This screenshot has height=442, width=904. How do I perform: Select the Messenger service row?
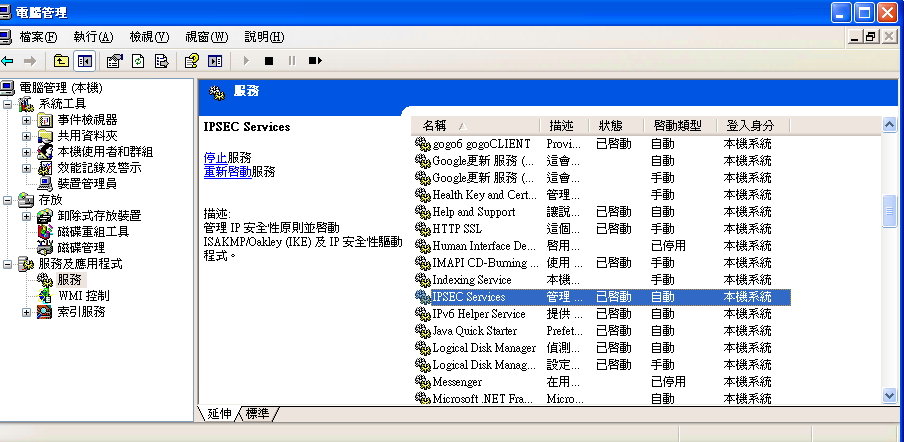tap(601, 382)
